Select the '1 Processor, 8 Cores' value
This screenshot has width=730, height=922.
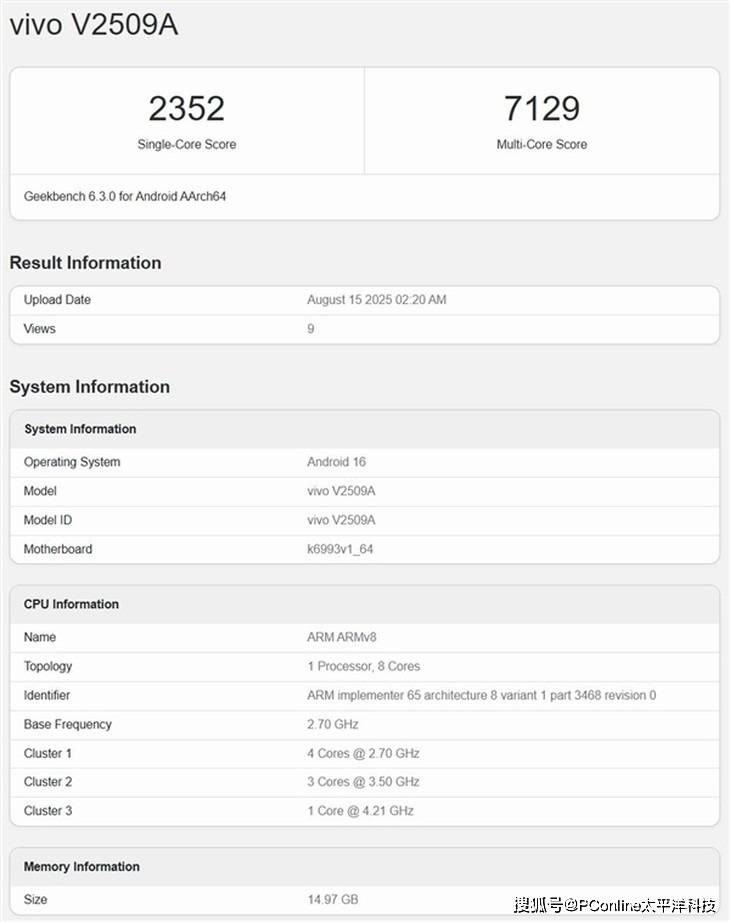click(x=364, y=666)
